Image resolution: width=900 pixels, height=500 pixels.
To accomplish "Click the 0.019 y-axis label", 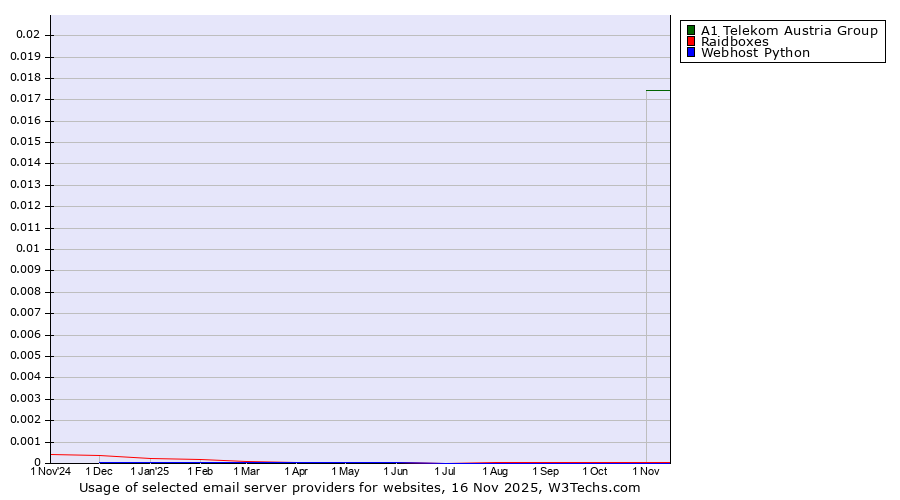I will 26,56.
